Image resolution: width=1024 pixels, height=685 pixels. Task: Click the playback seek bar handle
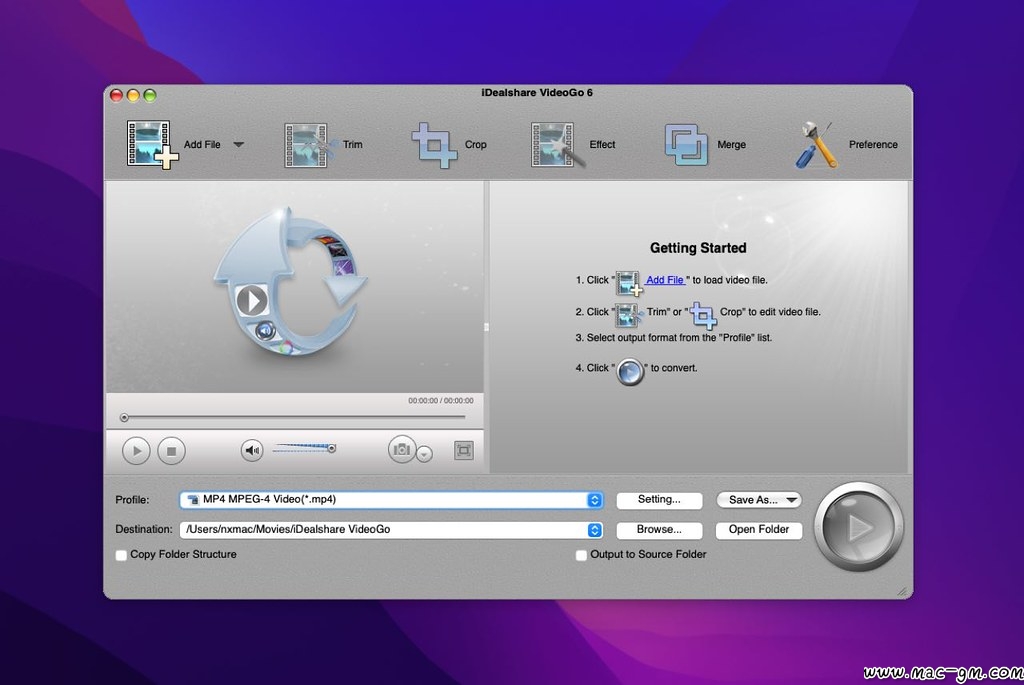click(124, 417)
